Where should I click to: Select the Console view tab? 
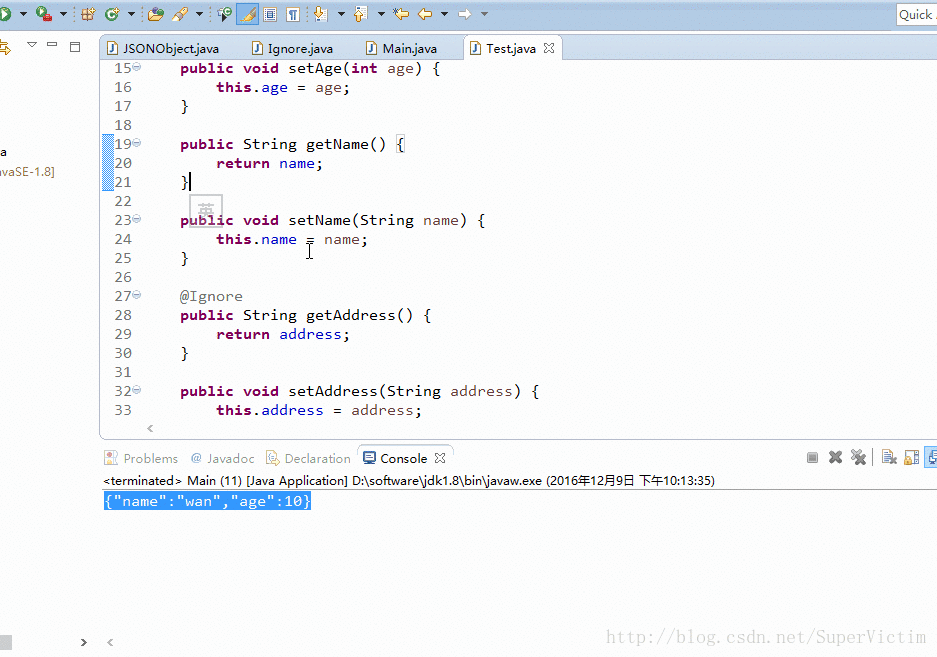[396, 459]
